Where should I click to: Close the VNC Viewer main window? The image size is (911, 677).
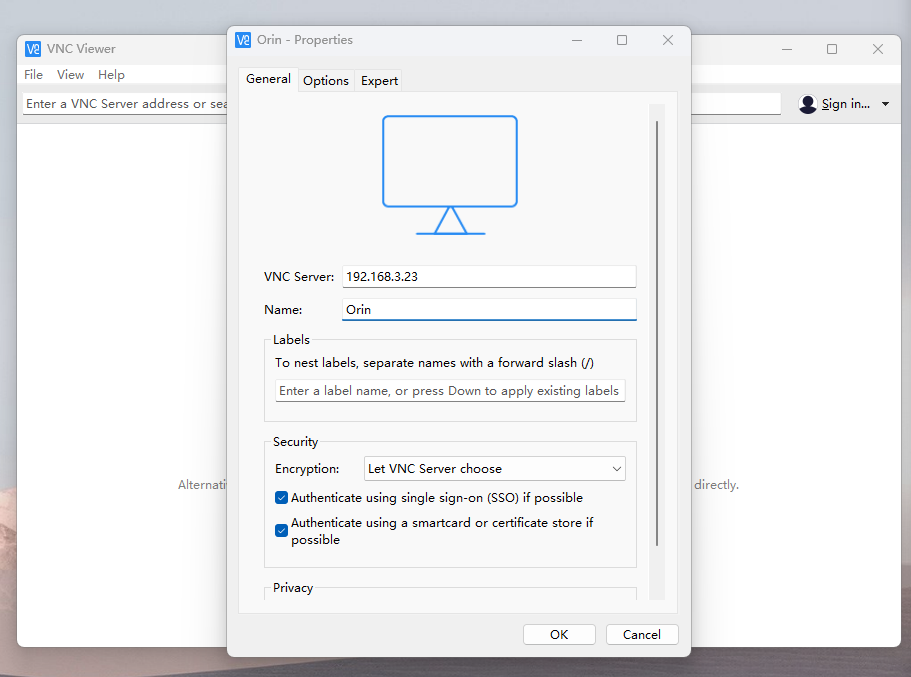[878, 49]
